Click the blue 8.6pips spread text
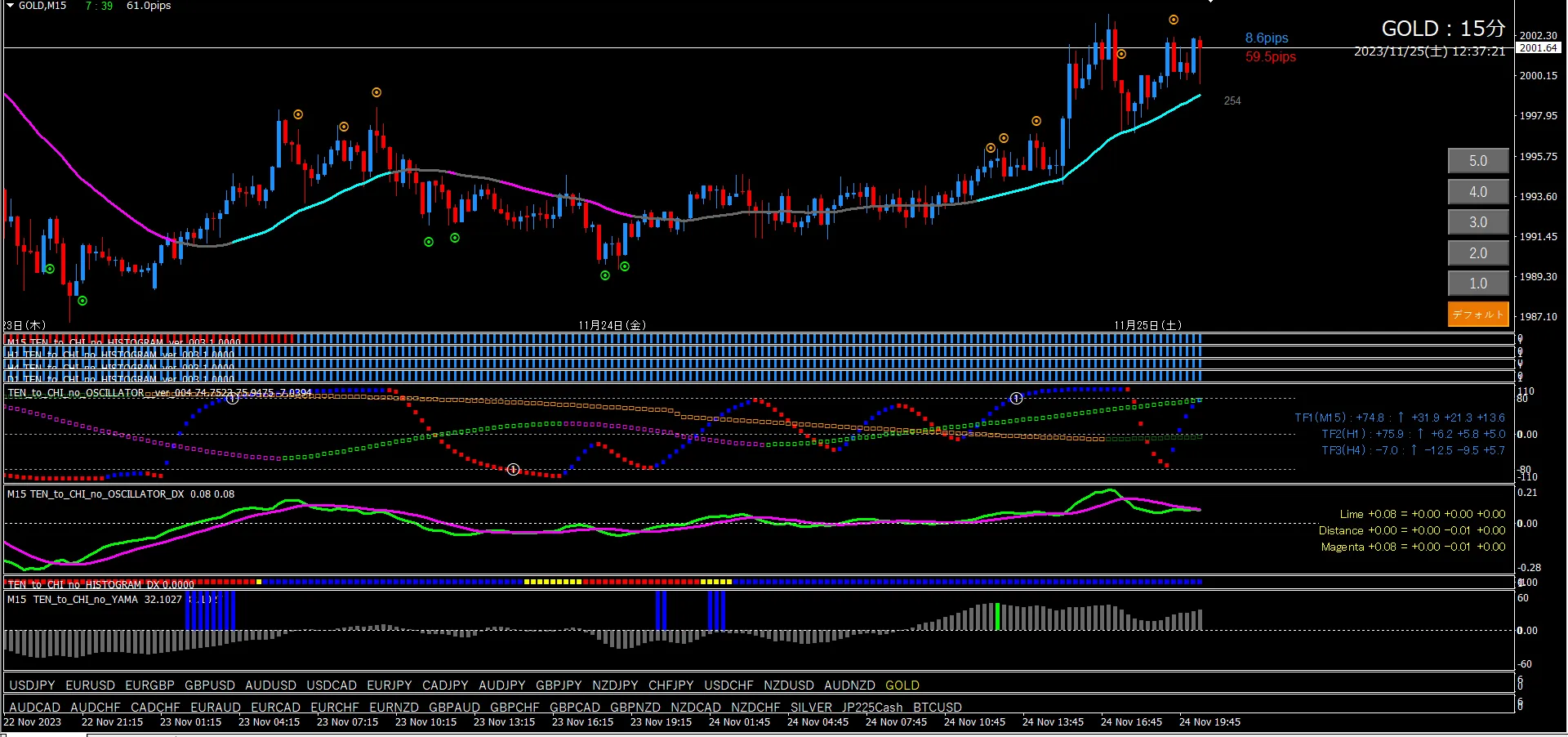Screen dimensions: 1568x737 click(1267, 38)
